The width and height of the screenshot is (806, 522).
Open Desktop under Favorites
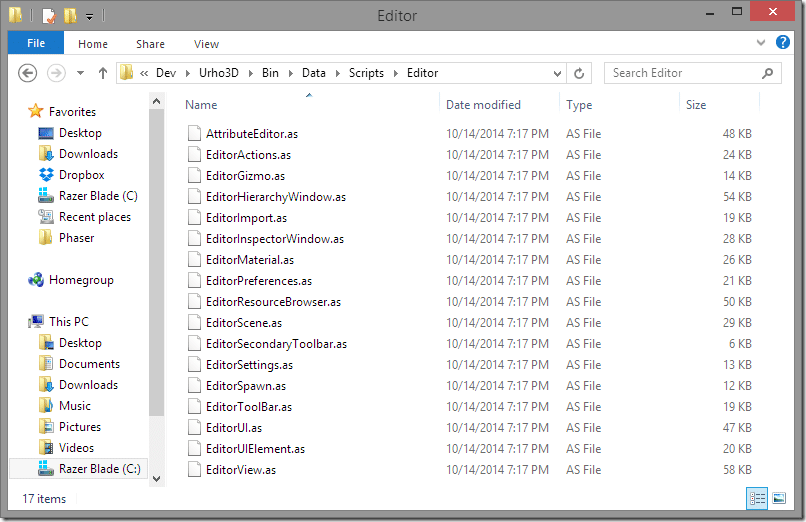[x=80, y=133]
